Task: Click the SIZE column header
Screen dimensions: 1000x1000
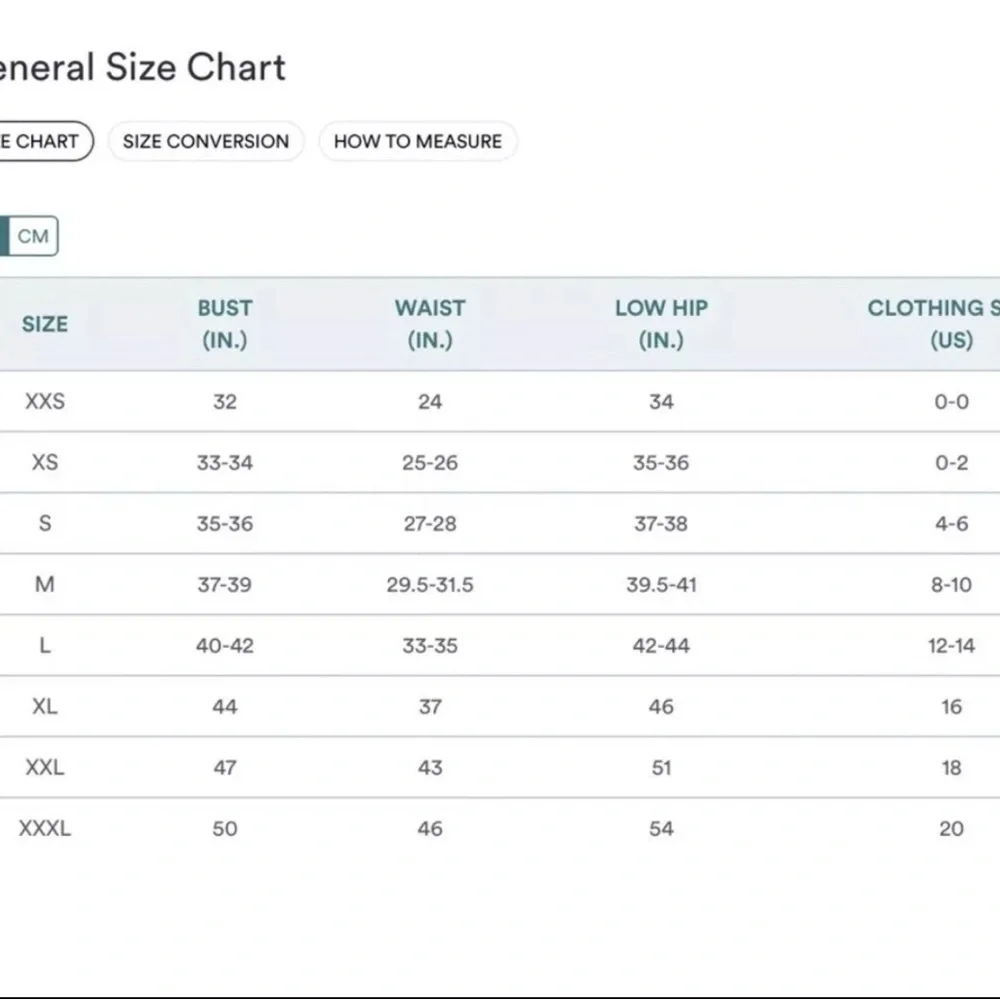Action: [45, 324]
